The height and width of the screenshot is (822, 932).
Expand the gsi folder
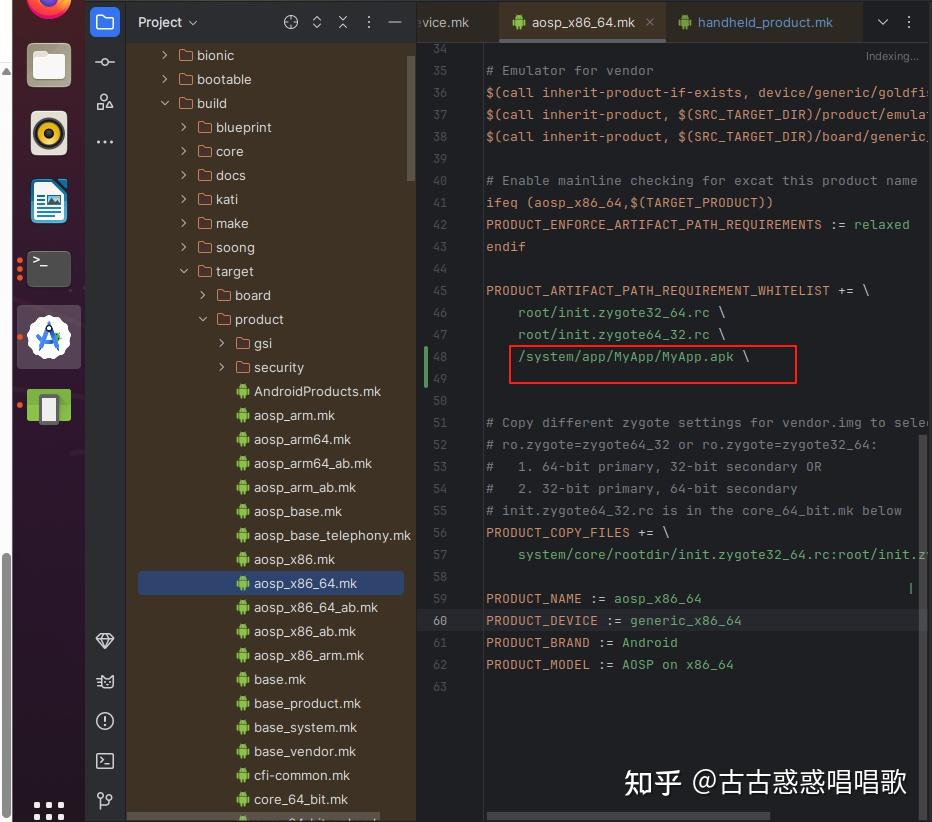pos(222,344)
